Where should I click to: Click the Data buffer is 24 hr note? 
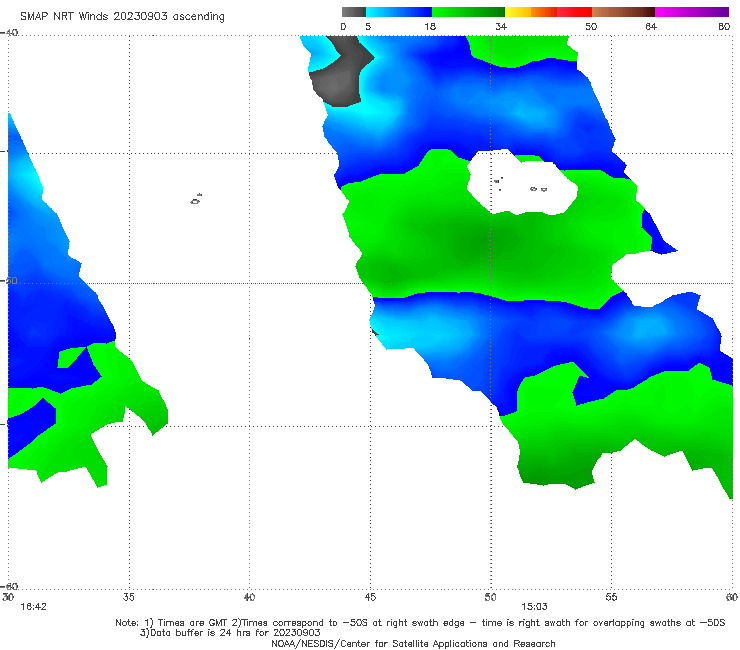click(x=230, y=633)
